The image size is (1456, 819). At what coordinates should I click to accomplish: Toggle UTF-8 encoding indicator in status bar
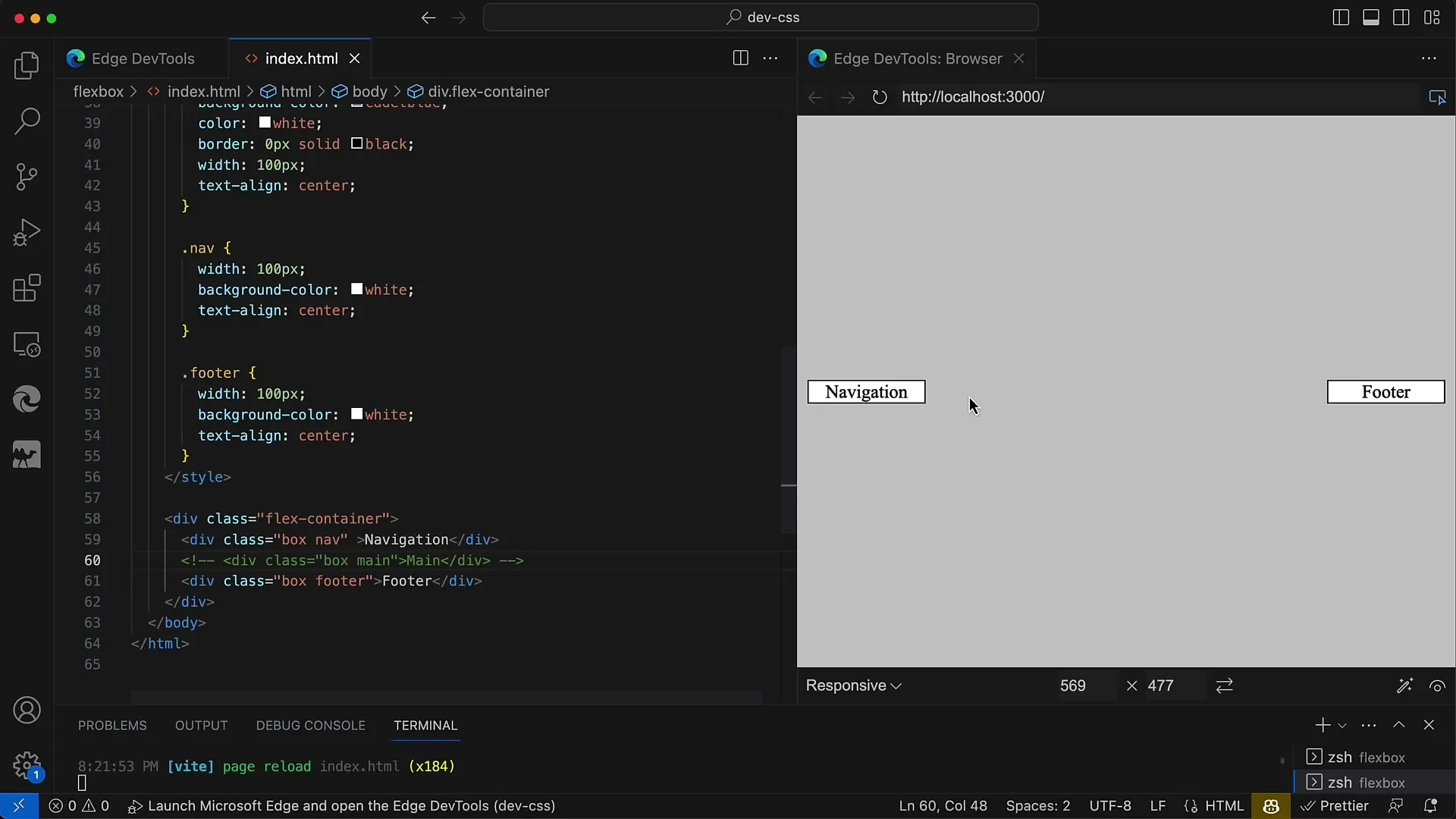[x=1109, y=805]
